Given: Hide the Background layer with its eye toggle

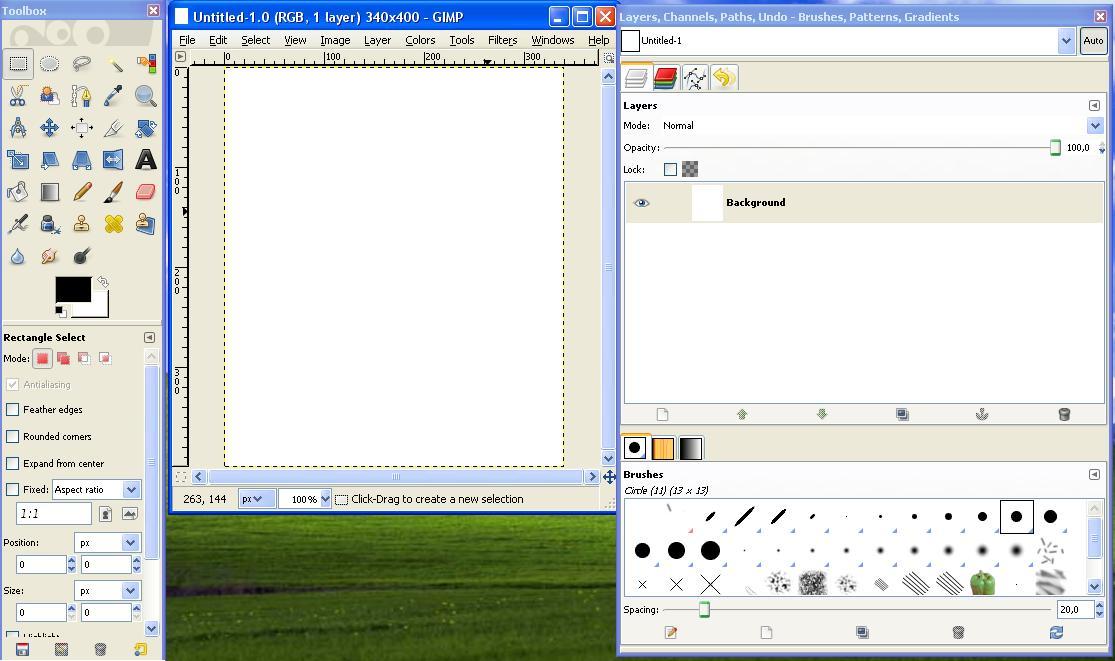Looking at the screenshot, I should point(641,202).
